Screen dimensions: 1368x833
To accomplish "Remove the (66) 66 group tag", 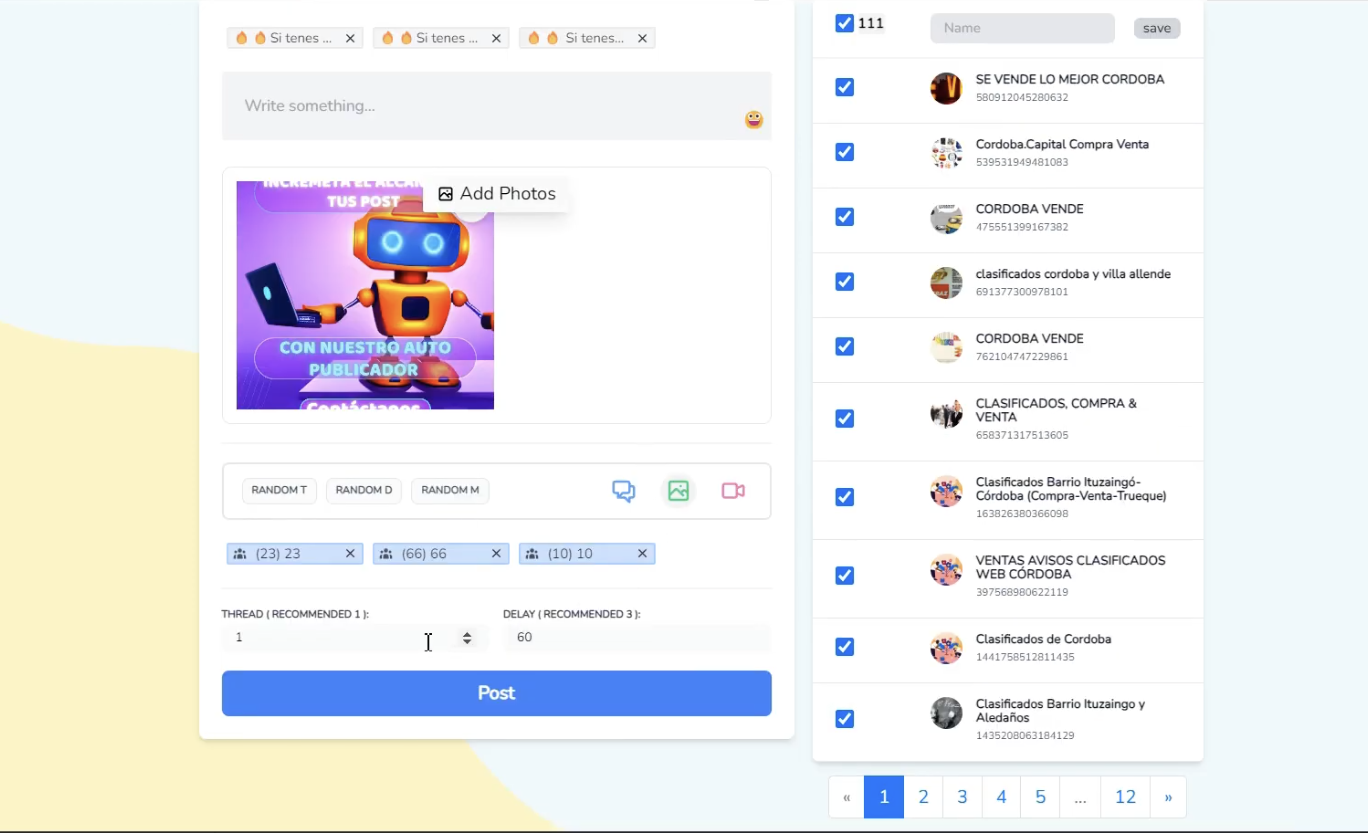I will (x=496, y=554).
